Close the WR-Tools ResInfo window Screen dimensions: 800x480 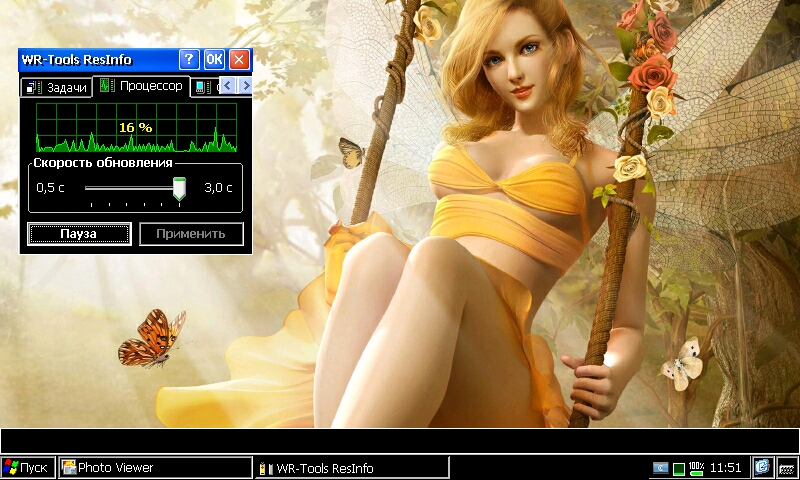(x=239, y=60)
